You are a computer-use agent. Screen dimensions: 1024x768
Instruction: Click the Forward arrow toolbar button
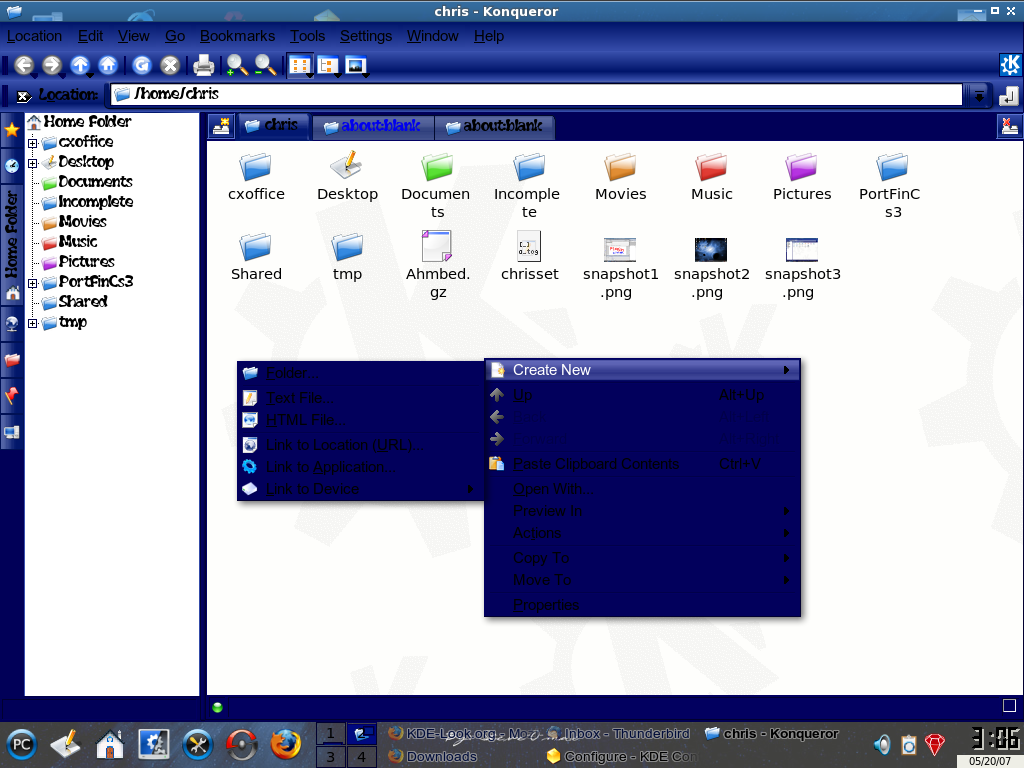pyautogui.click(x=52, y=65)
